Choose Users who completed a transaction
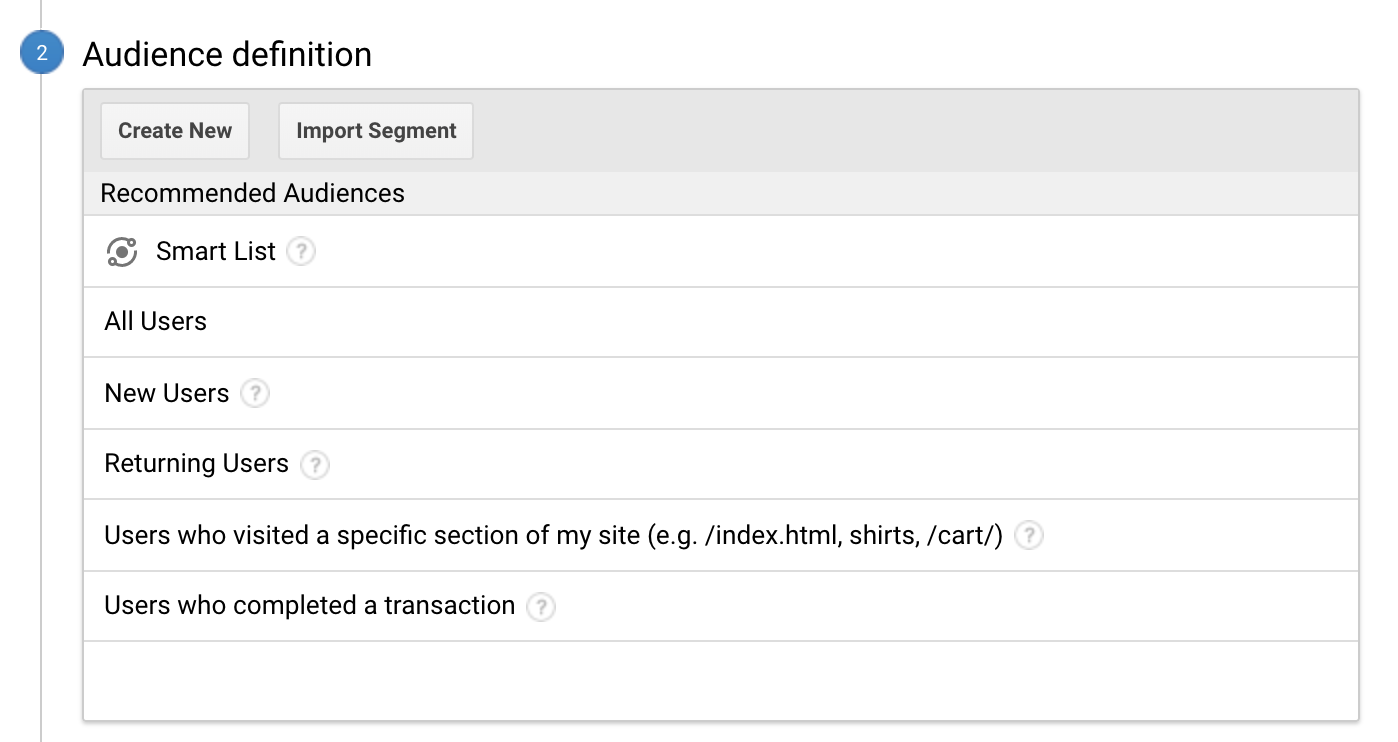Viewport: 1398px width, 742px height. 310,606
